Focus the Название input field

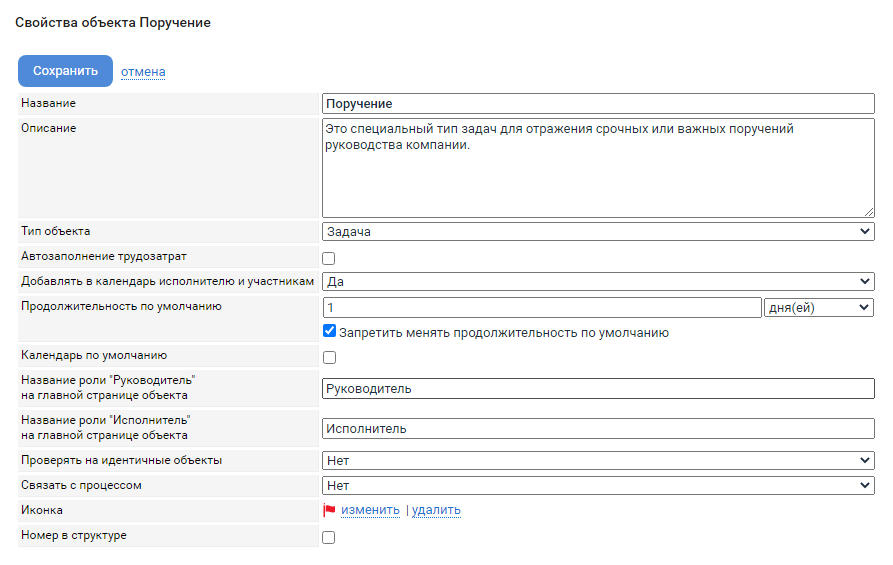pos(598,104)
